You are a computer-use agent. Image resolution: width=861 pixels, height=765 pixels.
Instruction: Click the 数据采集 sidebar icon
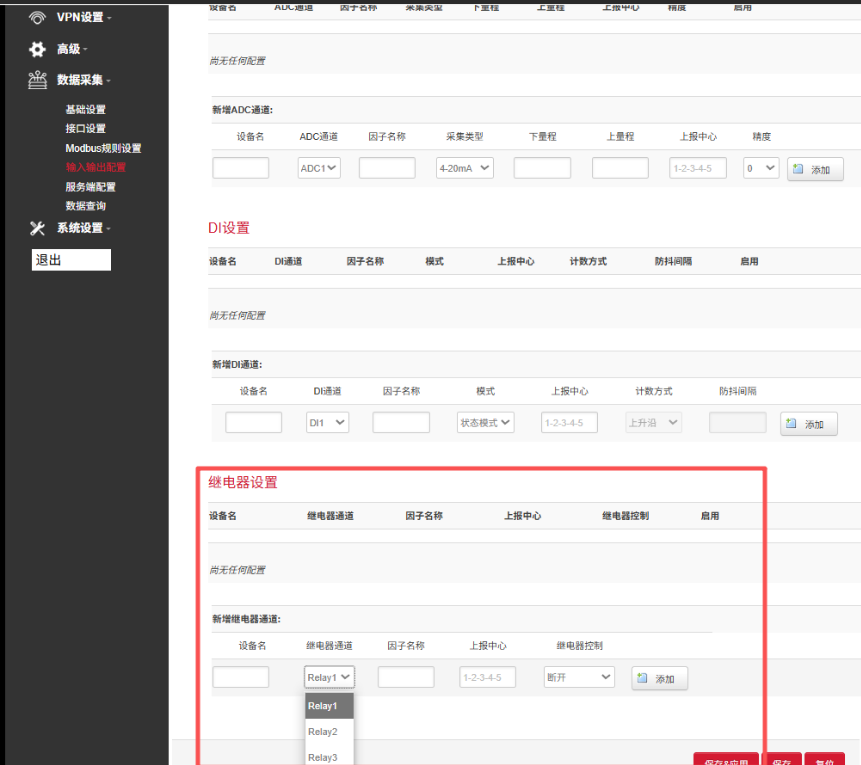click(x=37, y=80)
